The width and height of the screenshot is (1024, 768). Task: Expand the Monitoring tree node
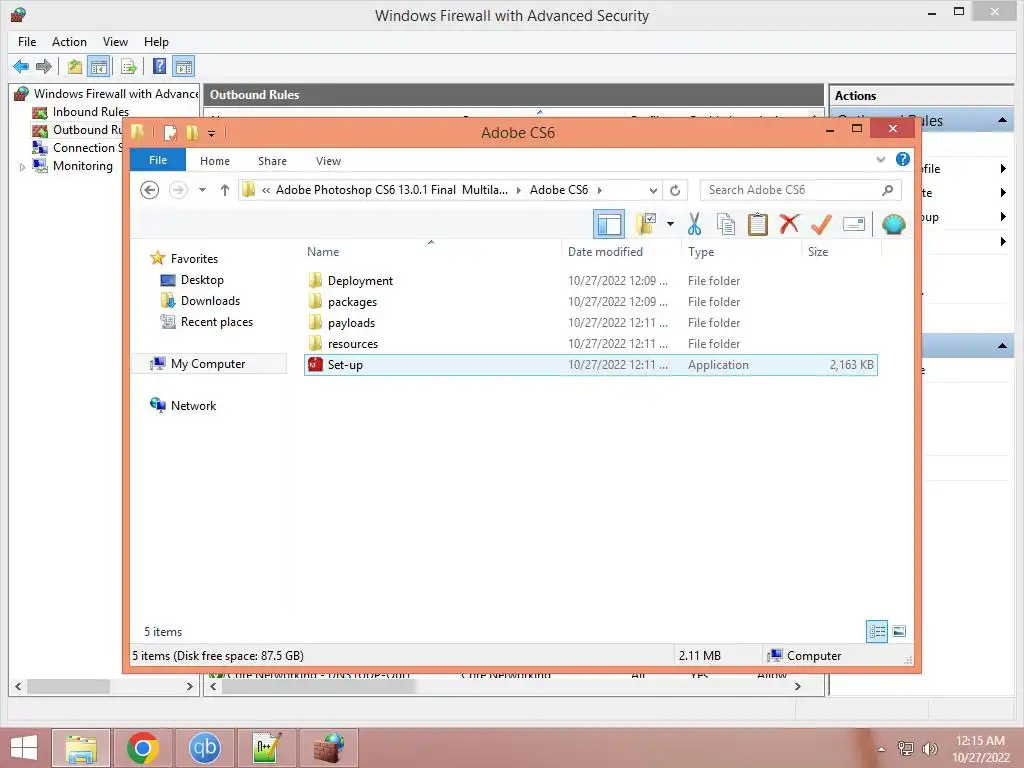(x=22, y=167)
